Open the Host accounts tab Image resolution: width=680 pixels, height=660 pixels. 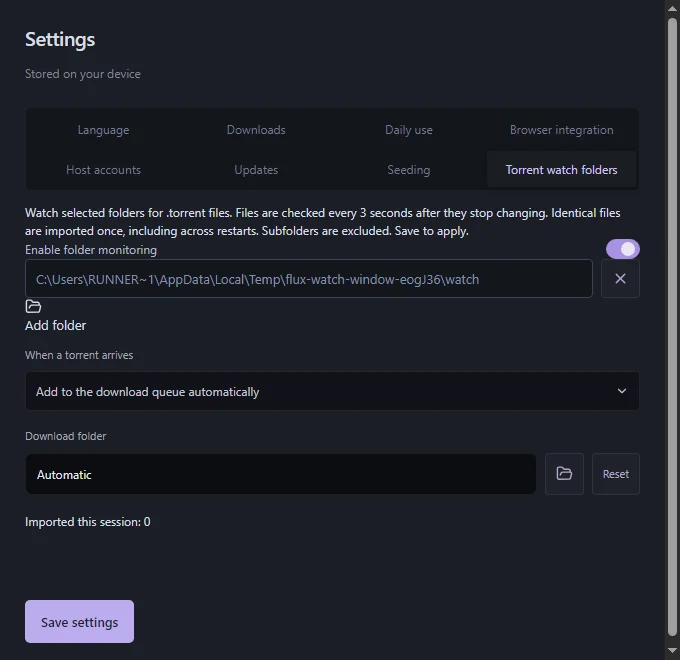click(103, 170)
